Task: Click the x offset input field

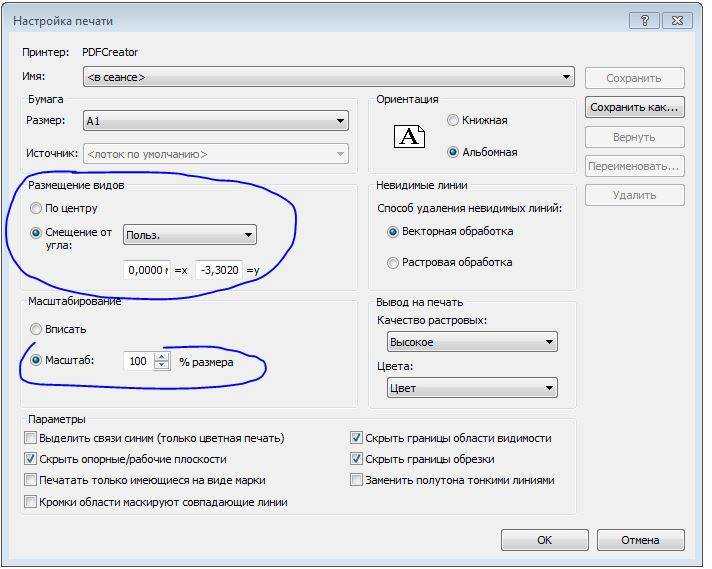Action: 147,270
